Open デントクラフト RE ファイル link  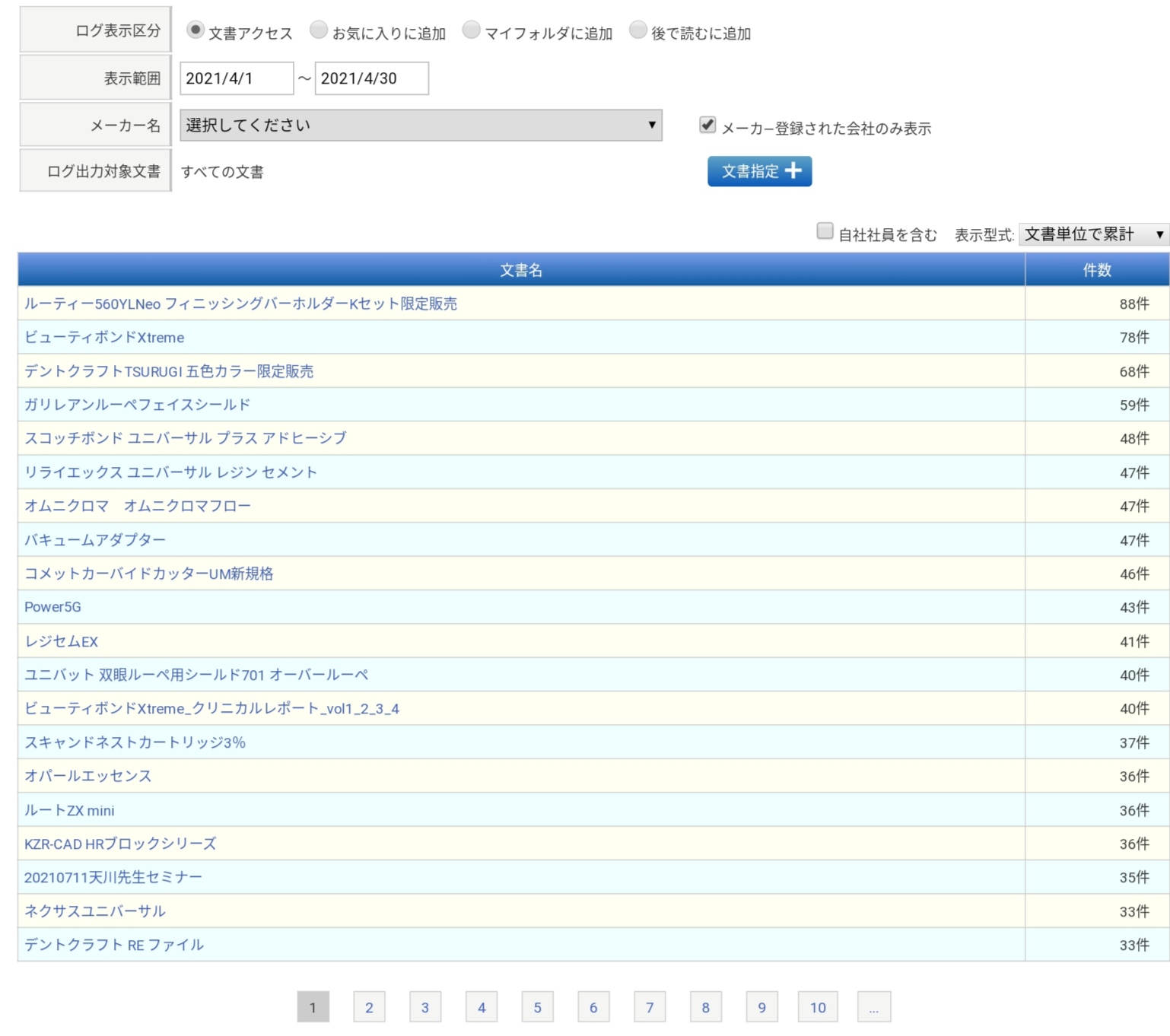[x=114, y=945]
